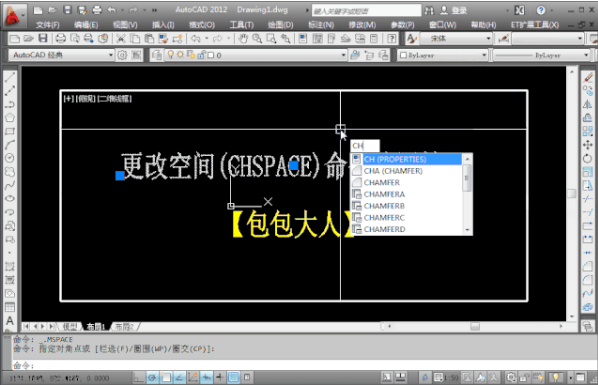Viewport: 598px width, 385px height.
Task: Select the Polygon draw tool
Action: pyautogui.click(x=10, y=118)
